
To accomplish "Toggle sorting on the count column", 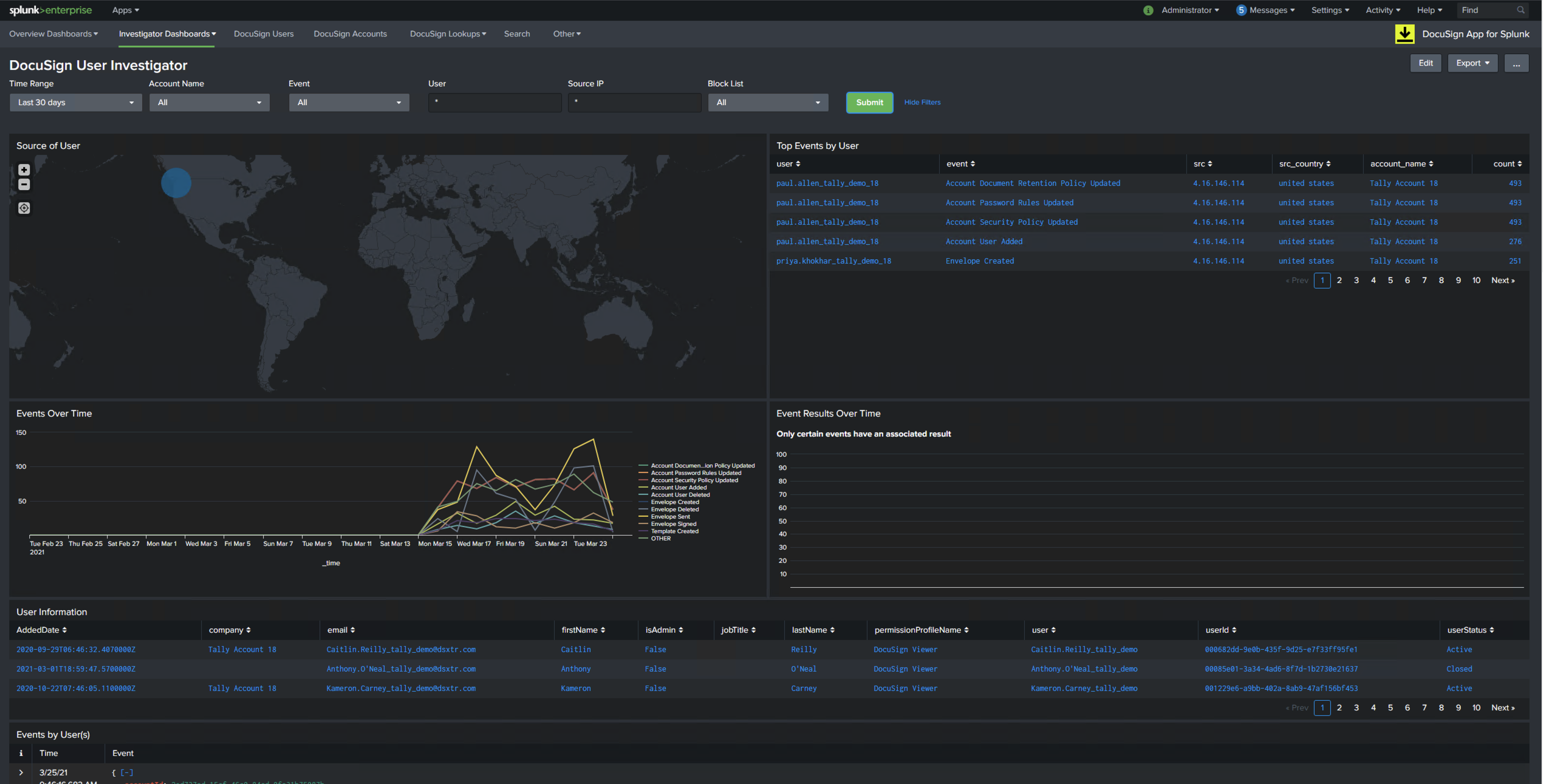I will click(x=1508, y=163).
